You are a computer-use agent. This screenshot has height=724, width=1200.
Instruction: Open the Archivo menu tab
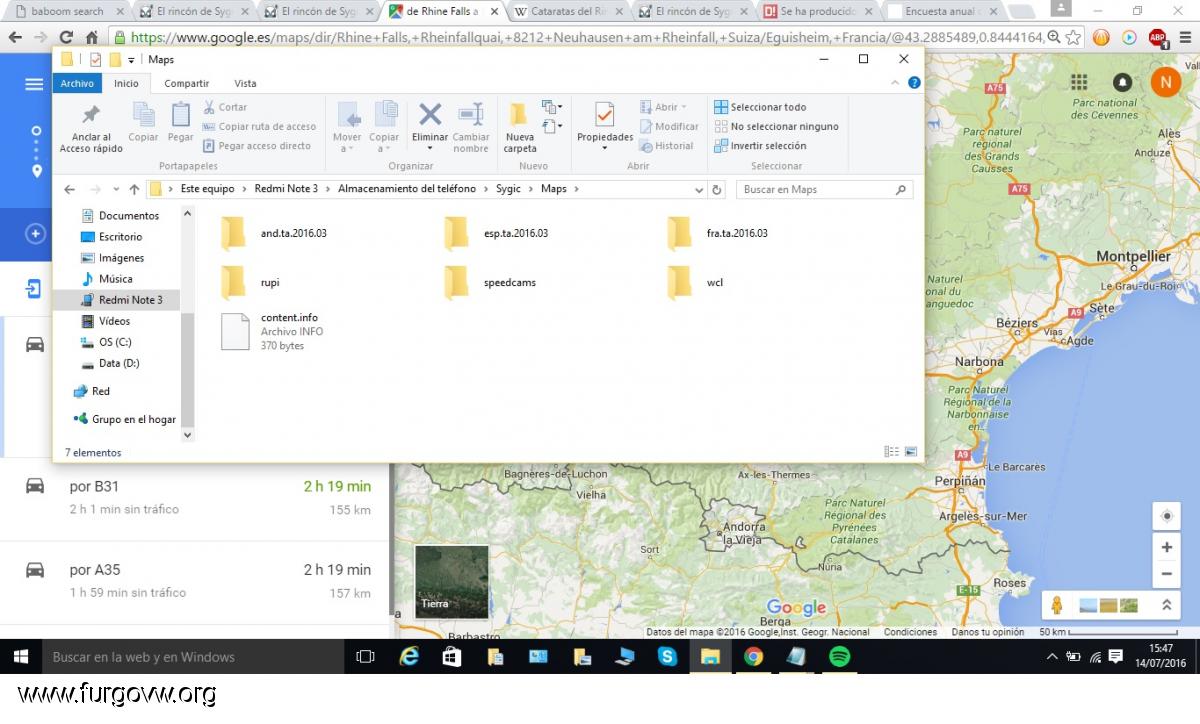click(x=77, y=84)
